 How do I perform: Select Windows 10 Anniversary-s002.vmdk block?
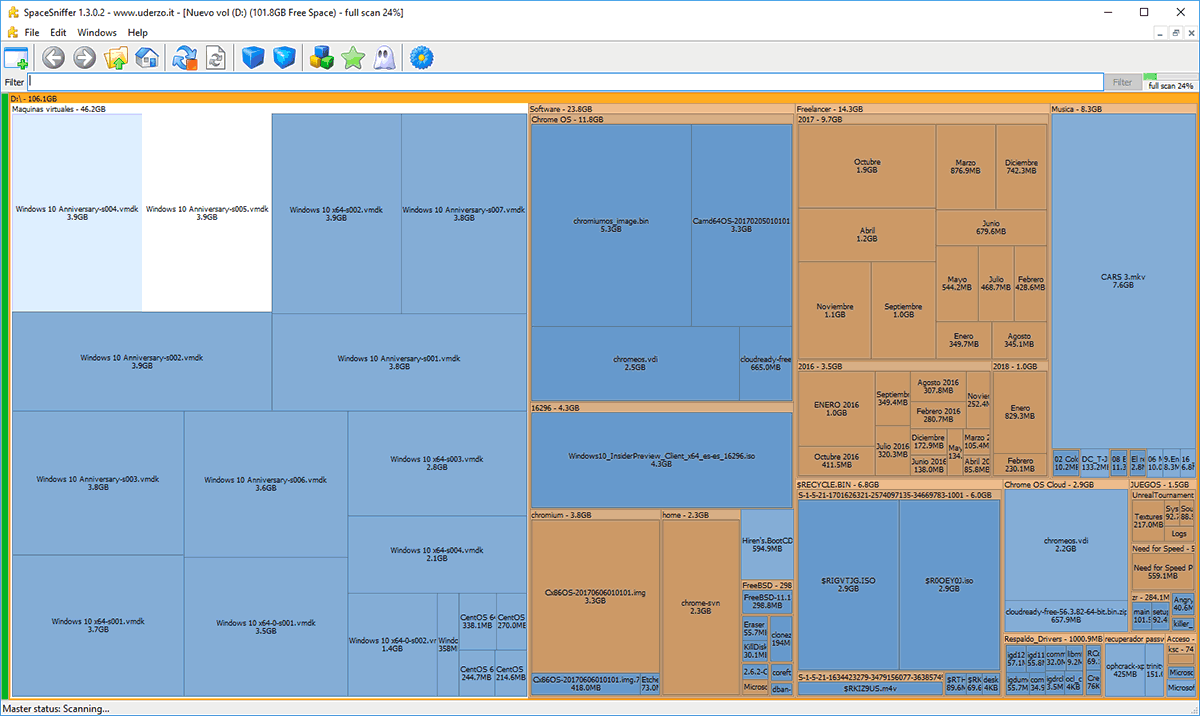[x=142, y=361]
